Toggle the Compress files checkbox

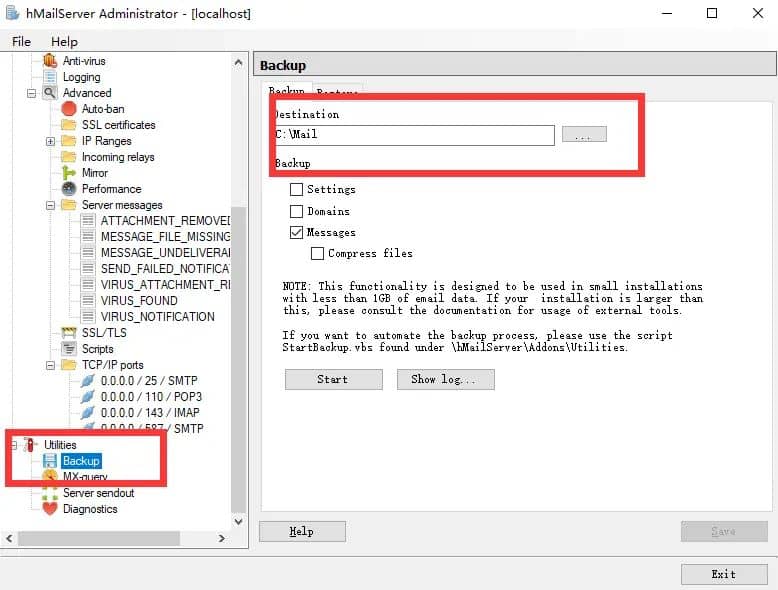pyautogui.click(x=317, y=253)
